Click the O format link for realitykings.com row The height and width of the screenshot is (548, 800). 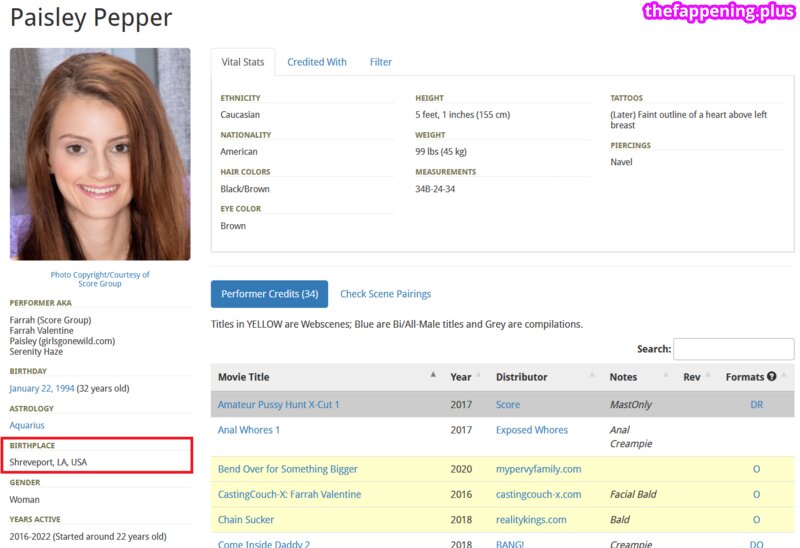point(757,520)
